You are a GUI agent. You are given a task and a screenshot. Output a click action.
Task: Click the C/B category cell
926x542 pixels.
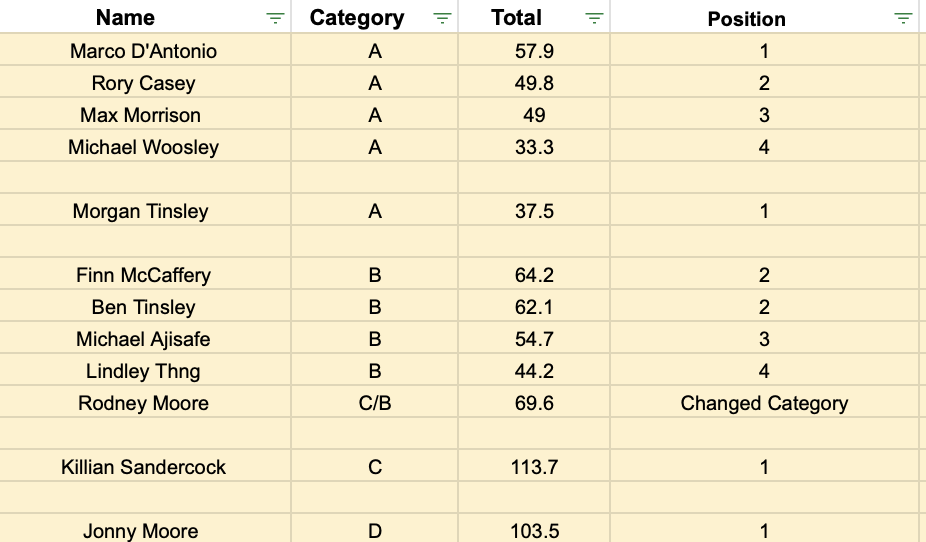tap(374, 401)
